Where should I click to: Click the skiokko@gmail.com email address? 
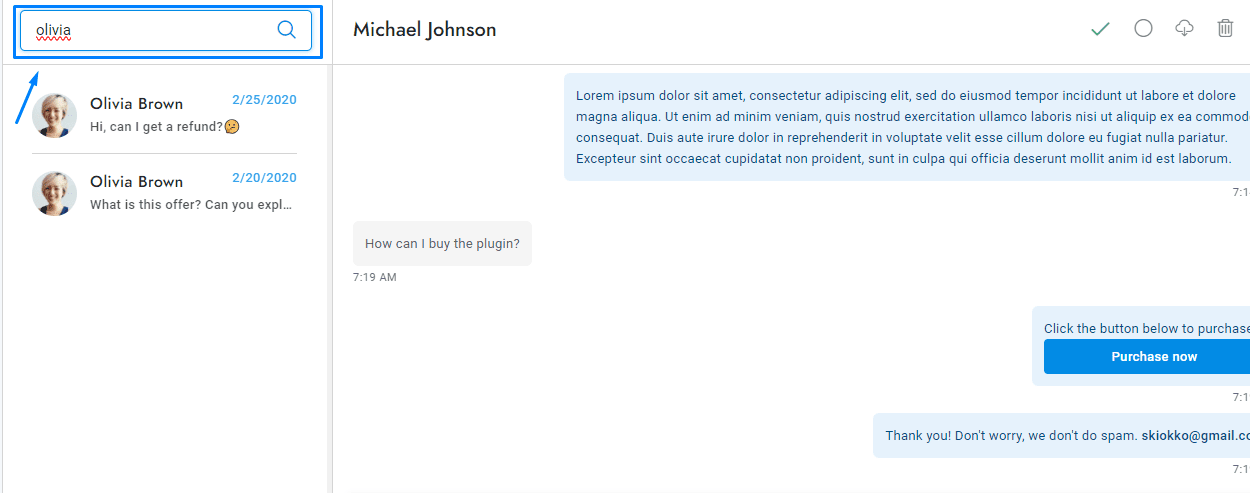(x=1195, y=436)
